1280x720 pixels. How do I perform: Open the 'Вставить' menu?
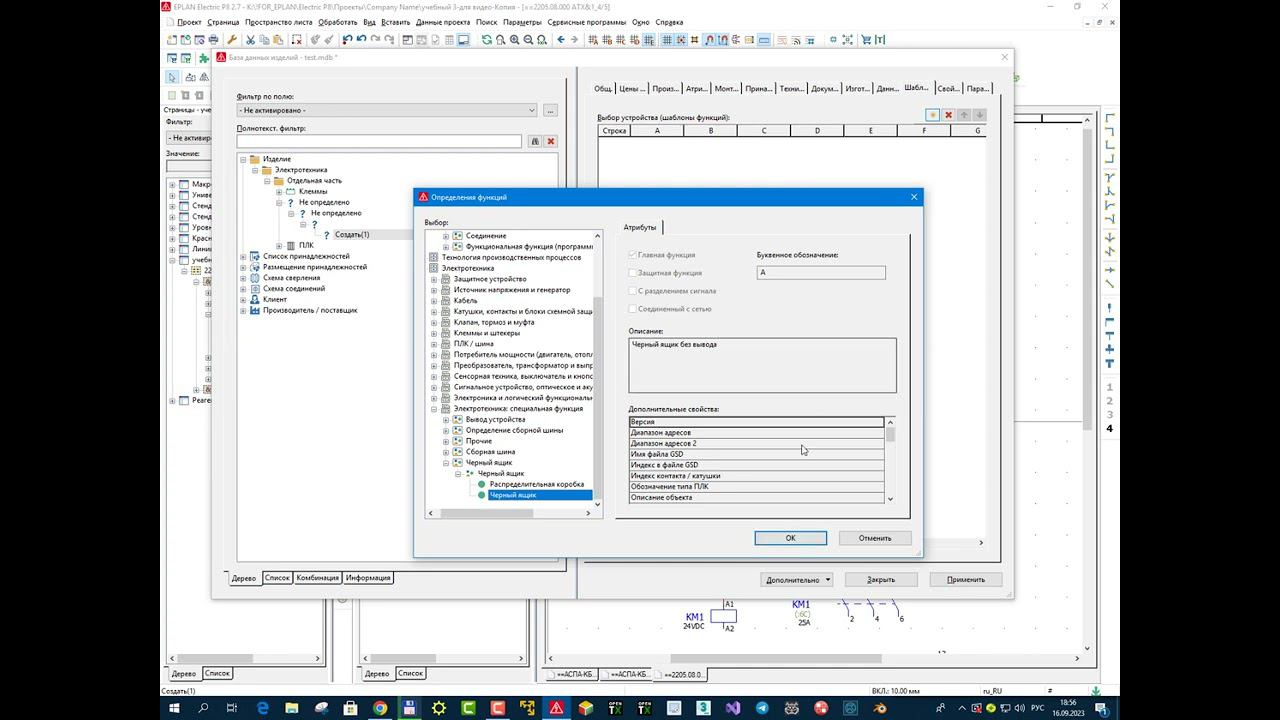(395, 22)
